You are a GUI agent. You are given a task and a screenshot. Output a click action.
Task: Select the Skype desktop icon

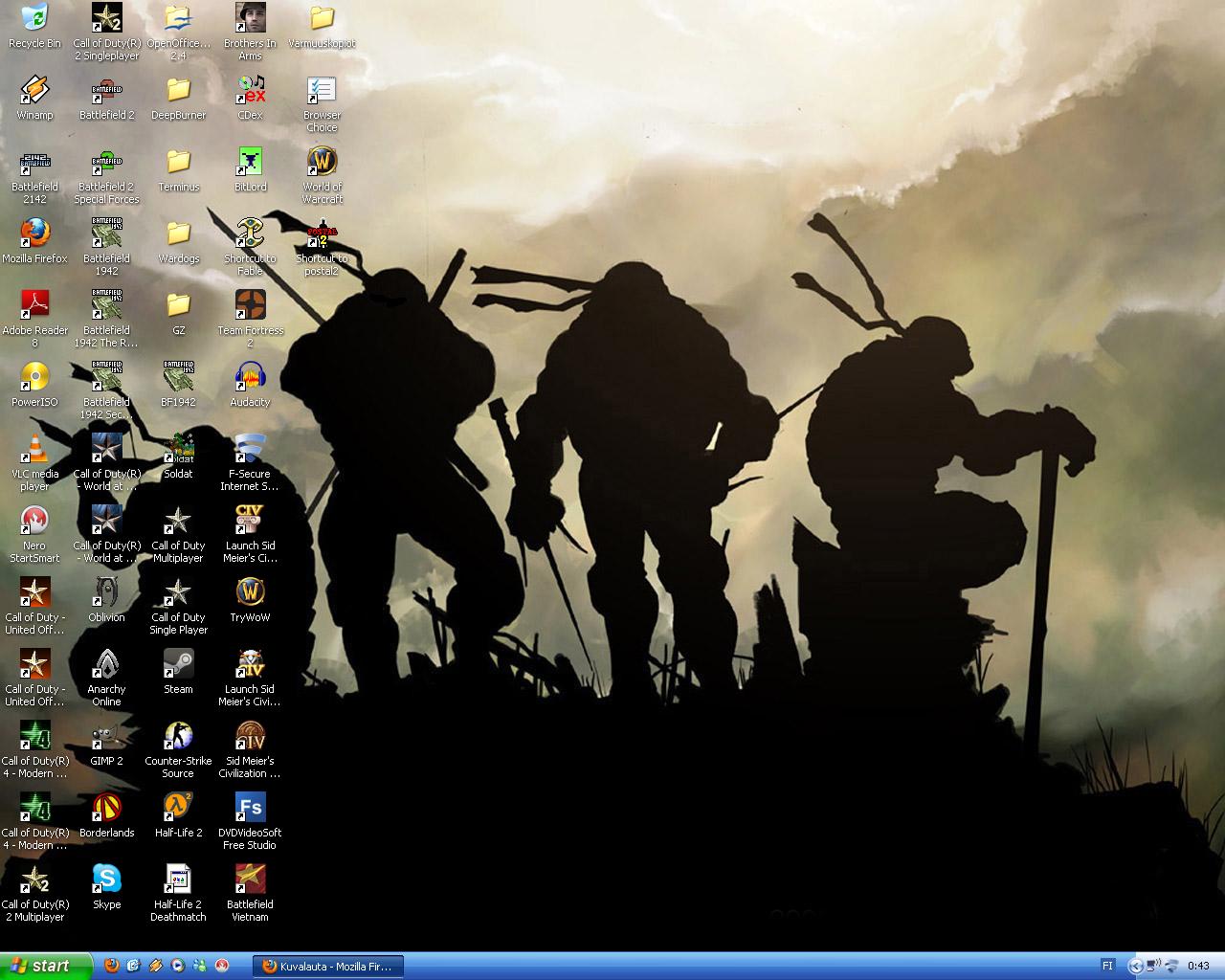pos(106,880)
